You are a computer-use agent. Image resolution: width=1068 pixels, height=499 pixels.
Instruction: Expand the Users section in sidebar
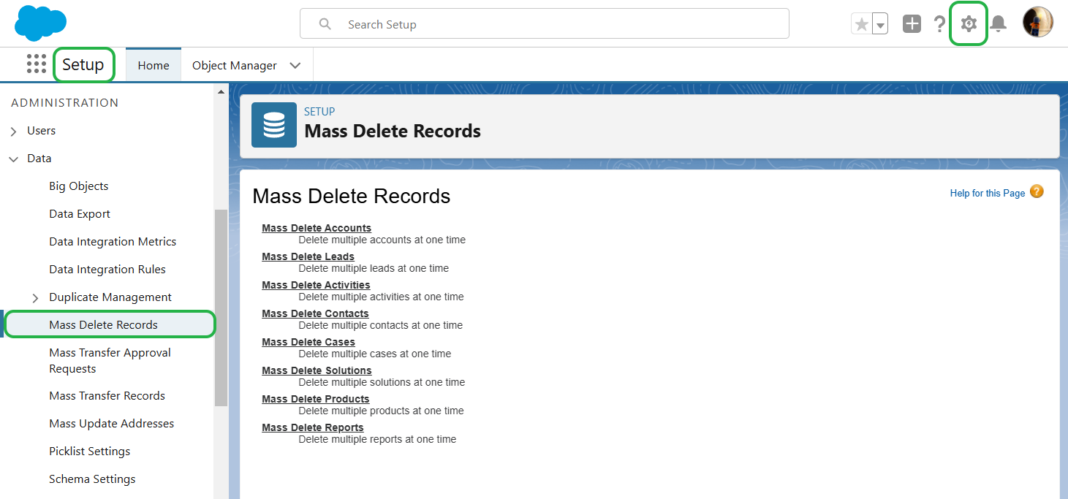[14, 131]
